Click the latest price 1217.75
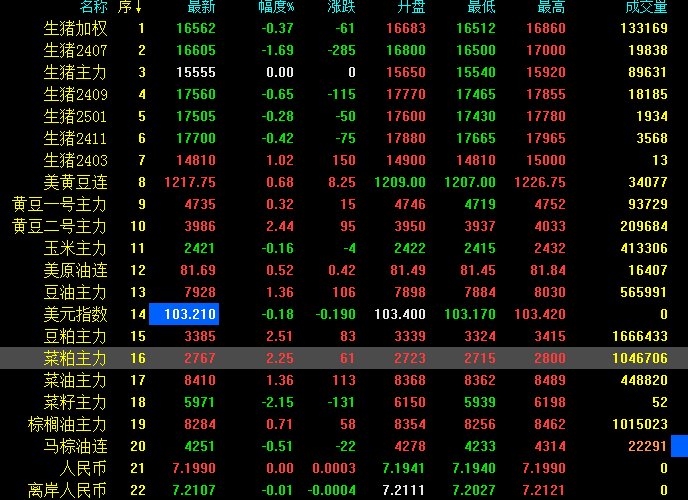 click(x=190, y=182)
